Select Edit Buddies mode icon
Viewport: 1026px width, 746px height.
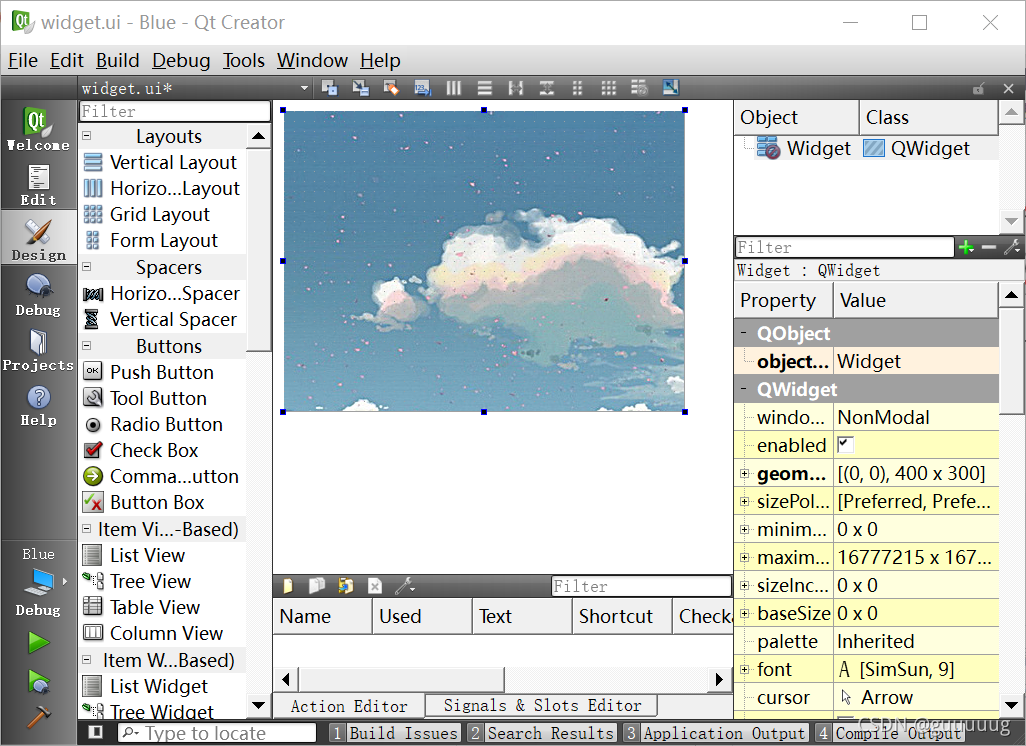click(x=391, y=88)
